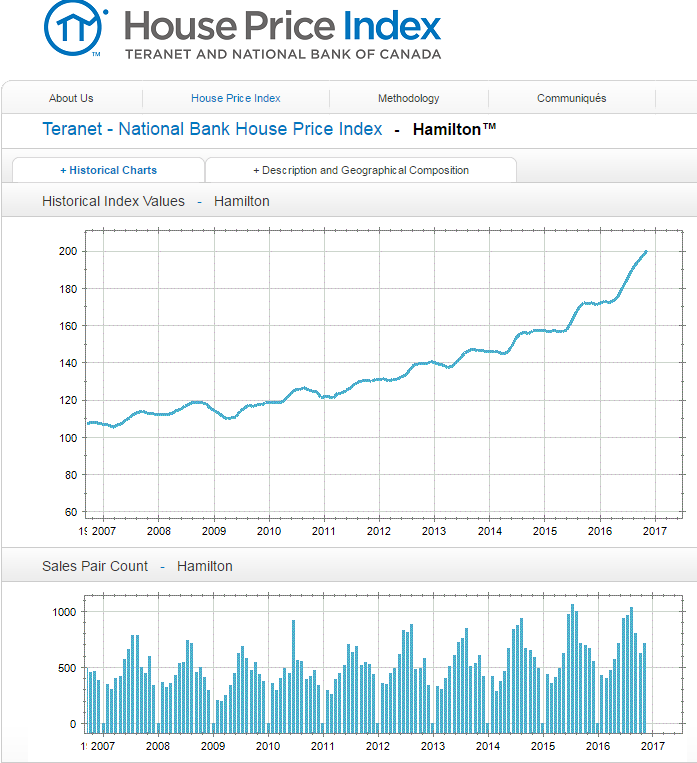Click the 2007 label on index chart axis
Viewport: 697px width, 763px height.
(x=104, y=530)
